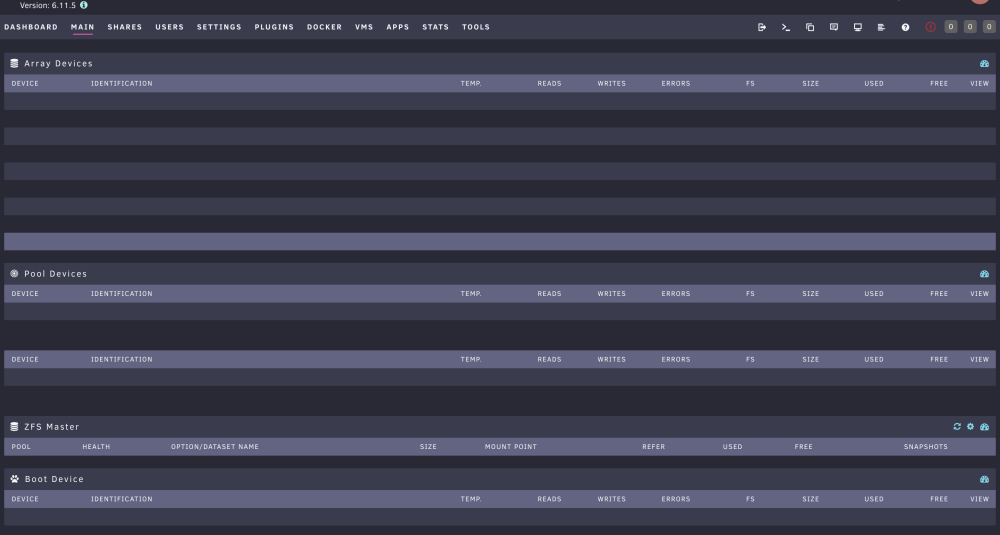Click the Pool Devices section title
The height and width of the screenshot is (535, 1000).
click(55, 274)
